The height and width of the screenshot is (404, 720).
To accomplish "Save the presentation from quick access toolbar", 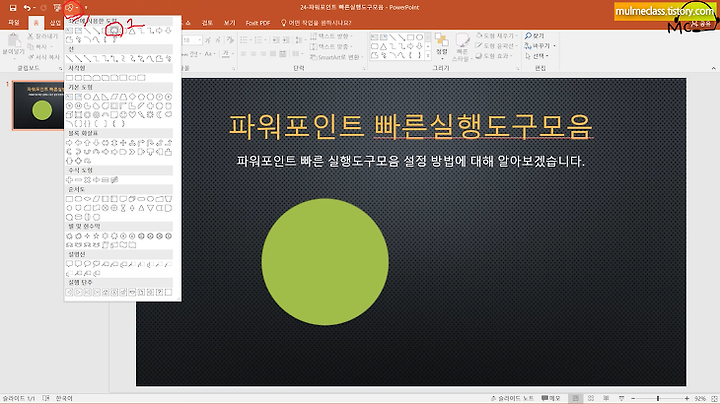I will tap(13, 7).
